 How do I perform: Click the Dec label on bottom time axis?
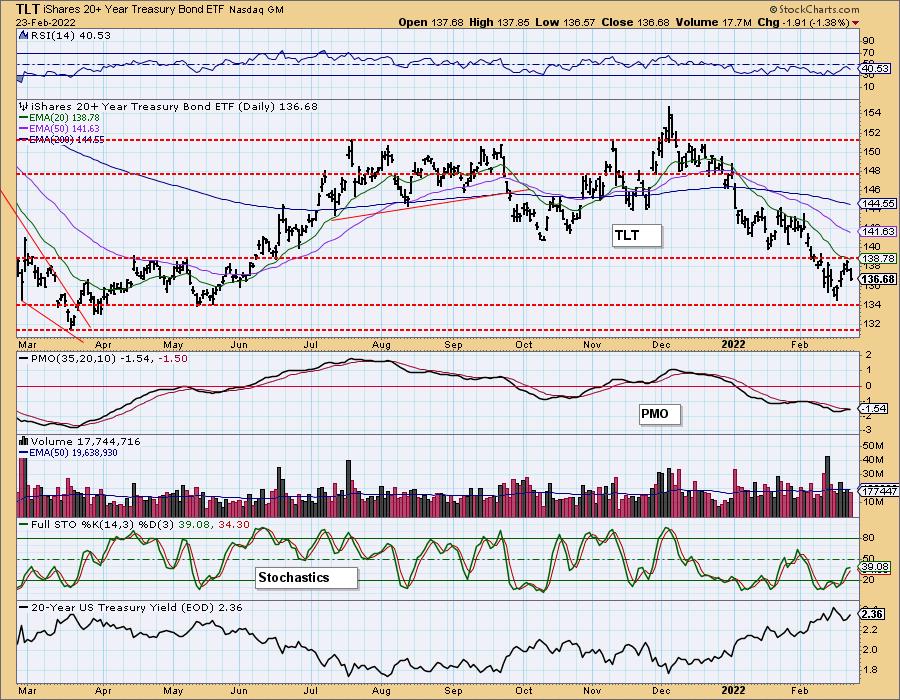click(x=661, y=690)
